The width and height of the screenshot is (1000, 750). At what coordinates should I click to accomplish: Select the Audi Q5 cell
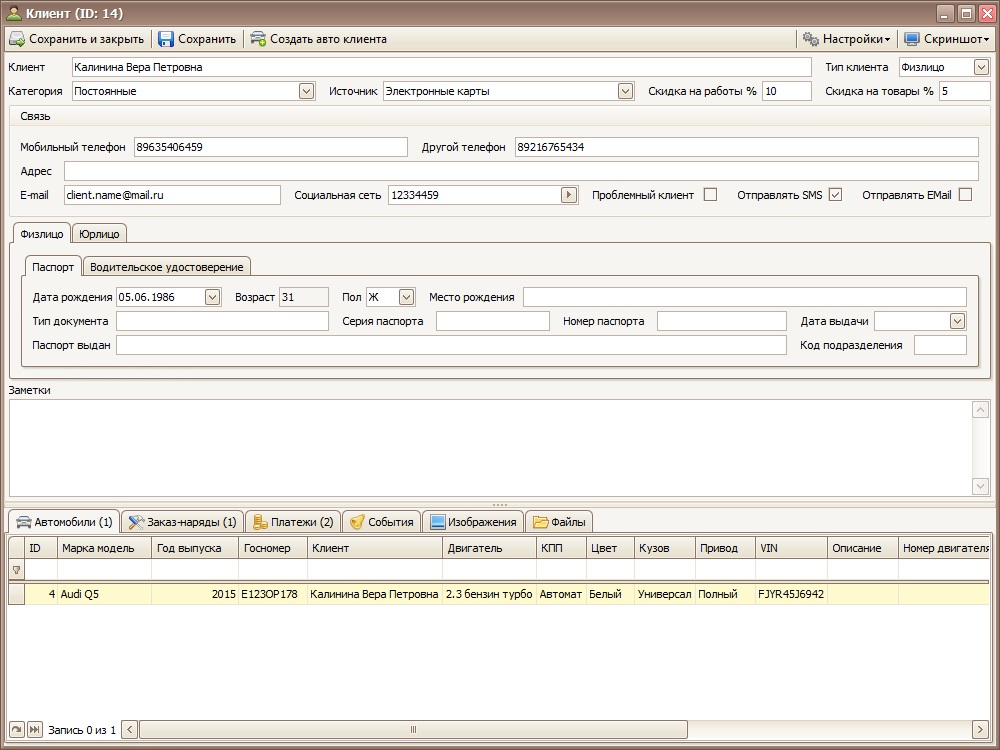click(x=105, y=594)
